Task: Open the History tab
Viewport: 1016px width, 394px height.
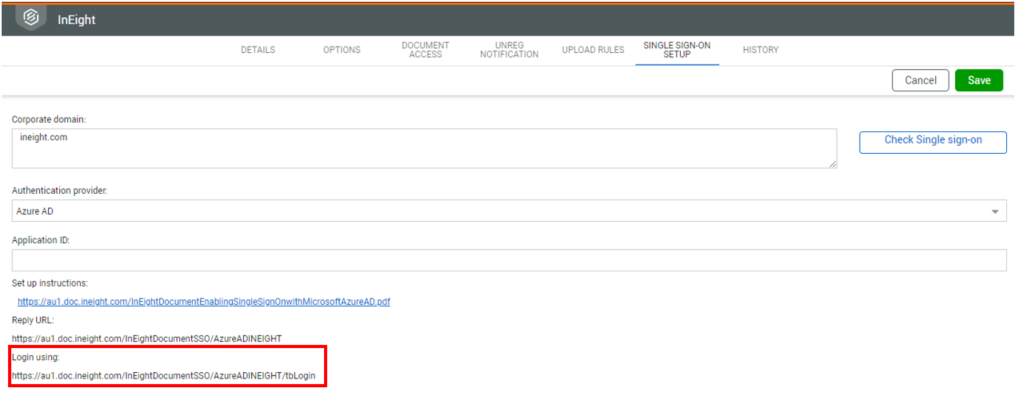Action: tap(761, 50)
